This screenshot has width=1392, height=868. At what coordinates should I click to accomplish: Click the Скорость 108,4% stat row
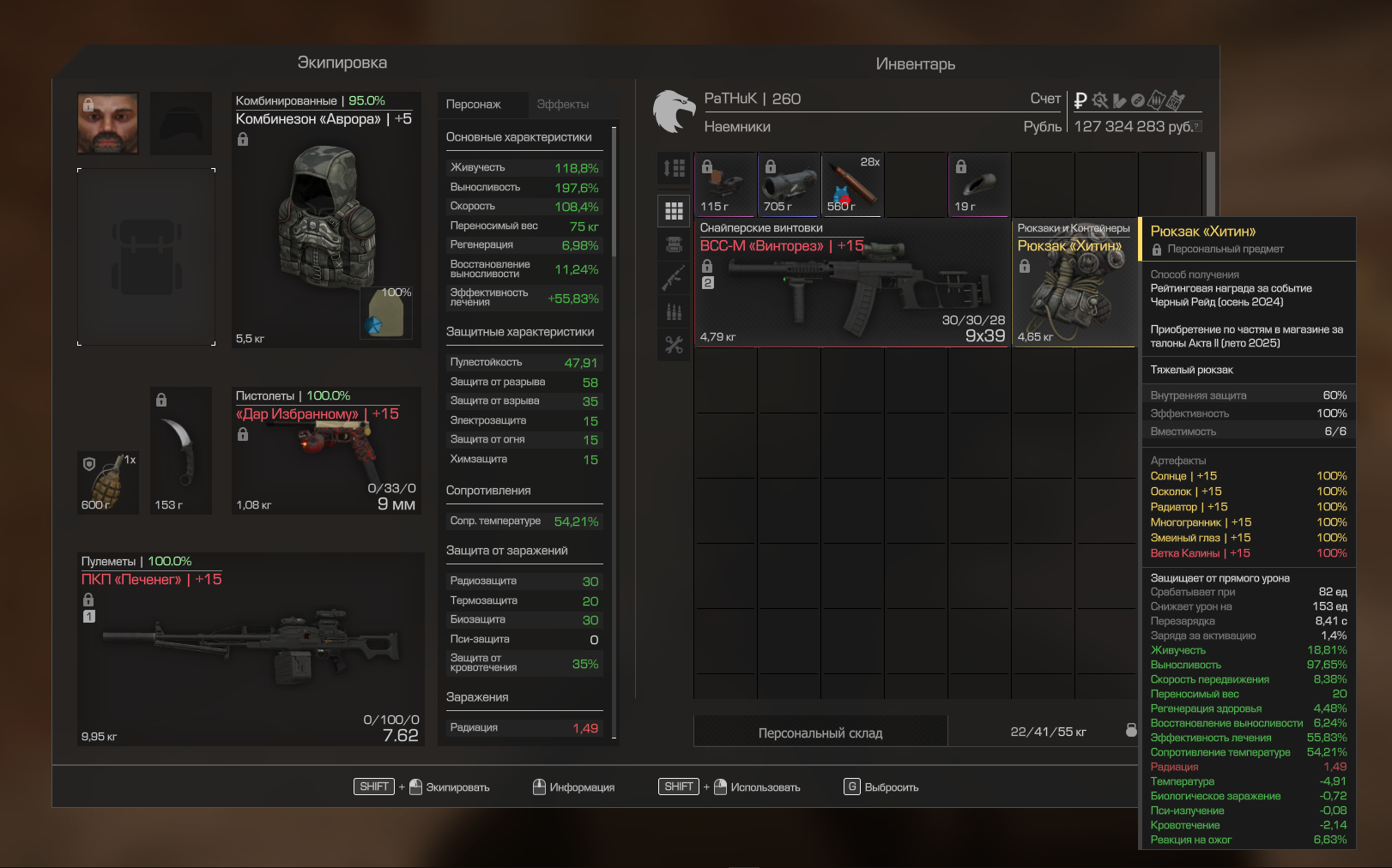pyautogui.click(x=524, y=207)
